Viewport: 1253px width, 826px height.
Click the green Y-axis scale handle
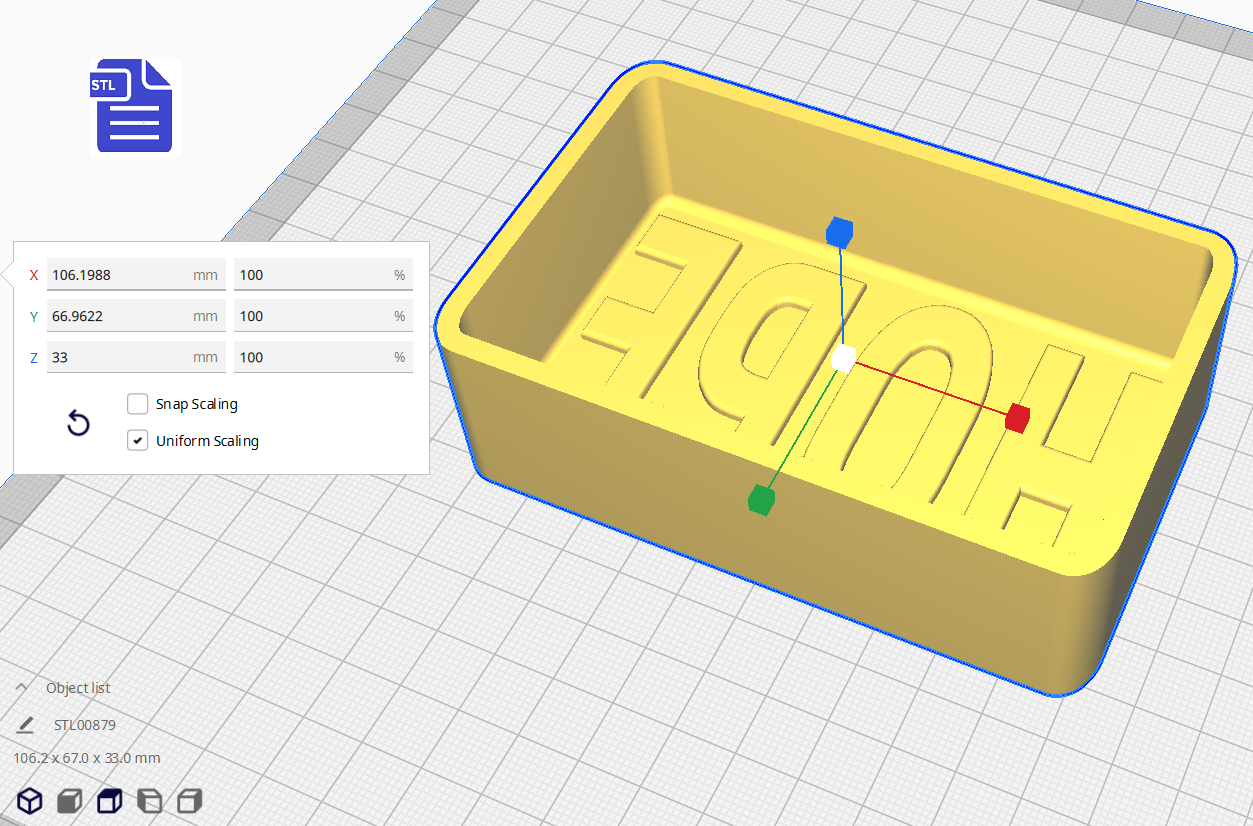tap(761, 499)
